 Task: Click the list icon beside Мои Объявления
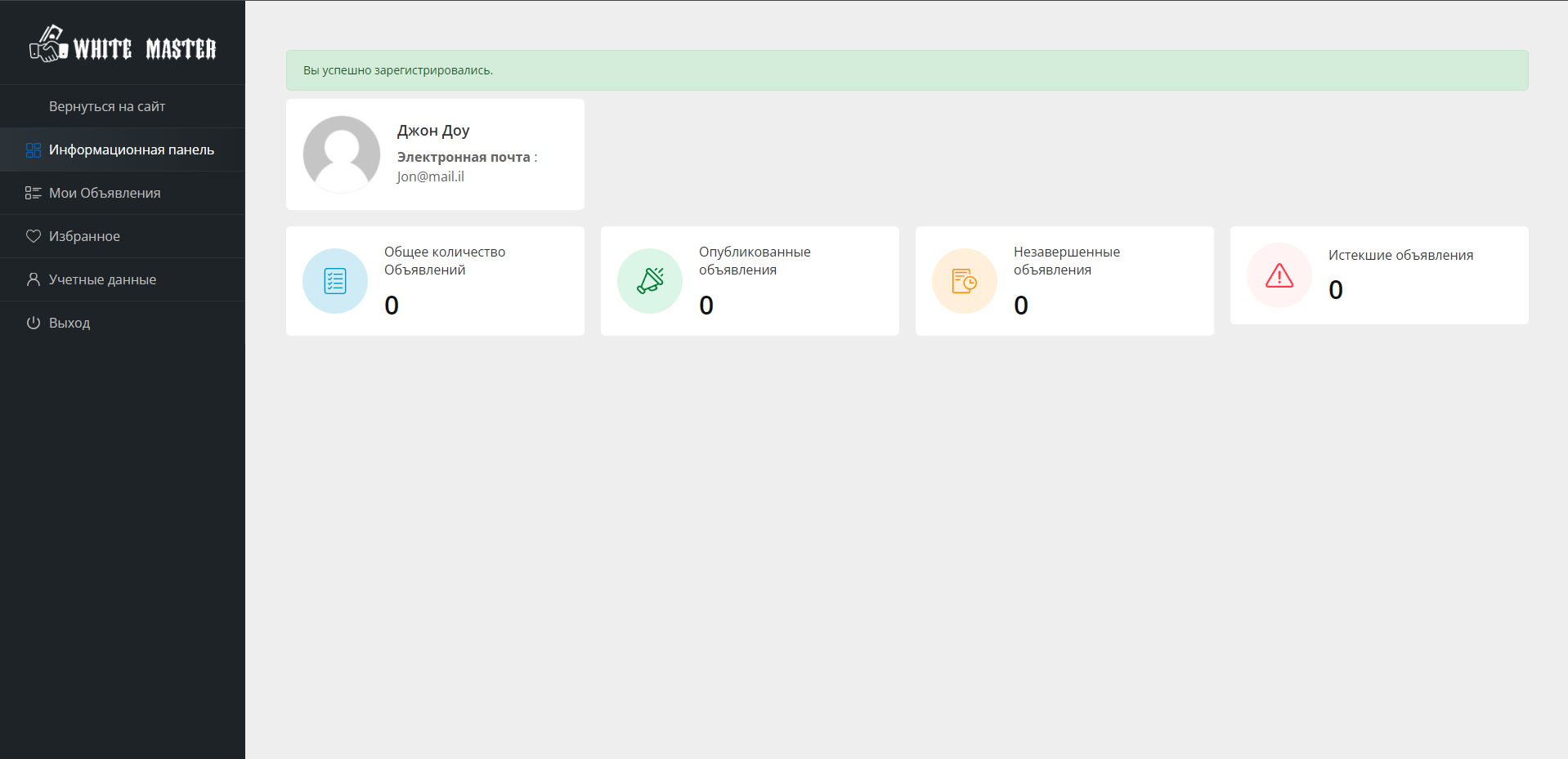(x=34, y=194)
